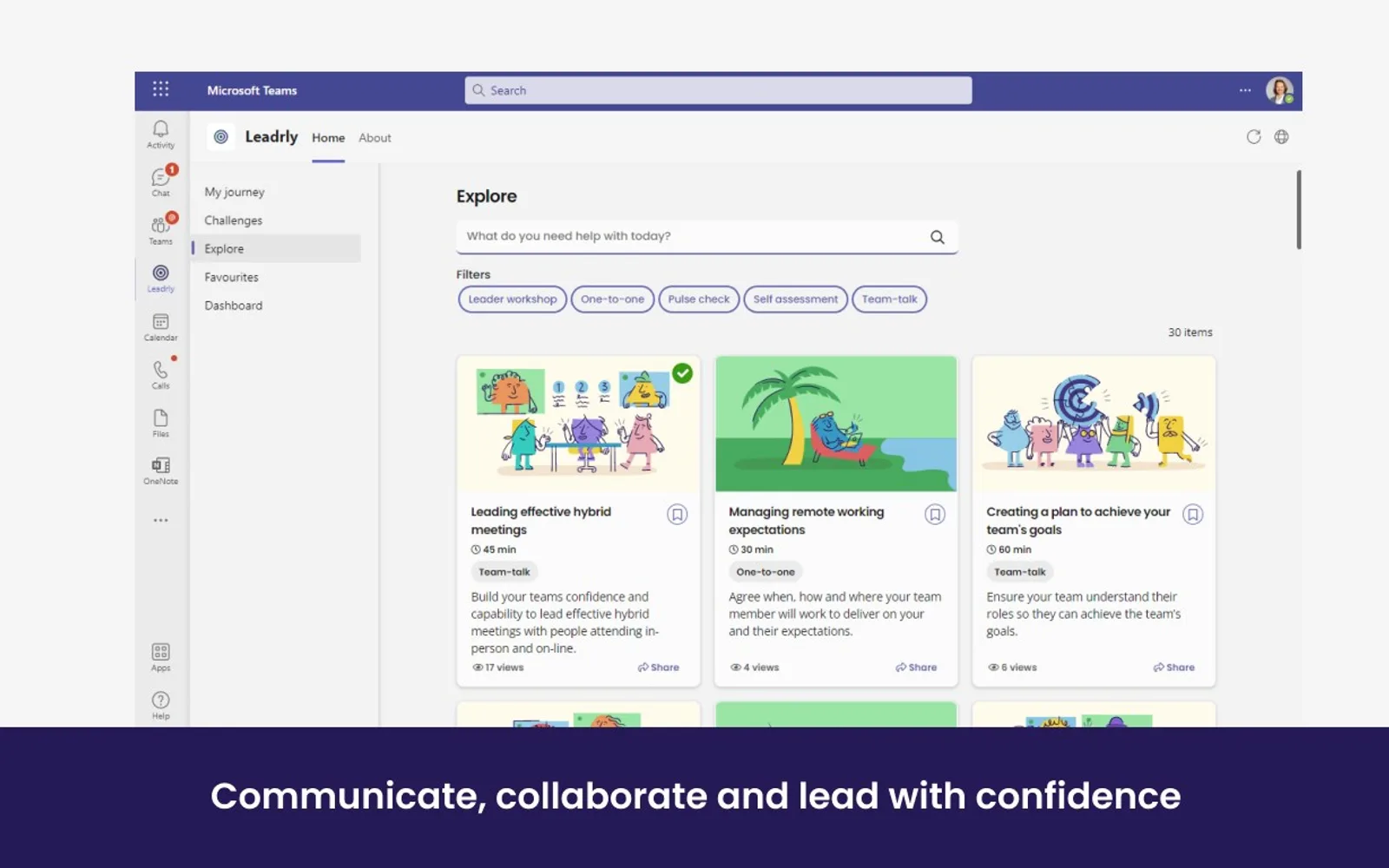Switch to the Home tab
The image size is (1389, 868).
pos(328,138)
